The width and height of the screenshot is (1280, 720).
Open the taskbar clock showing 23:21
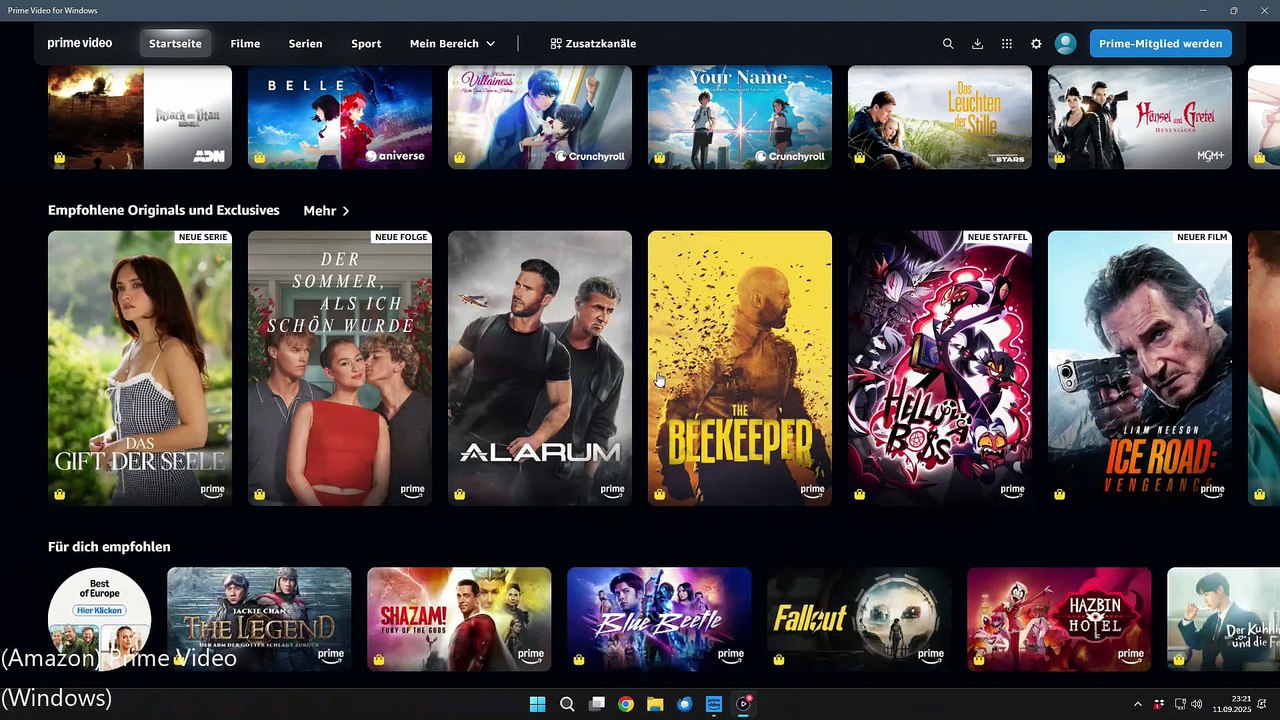click(x=1232, y=704)
